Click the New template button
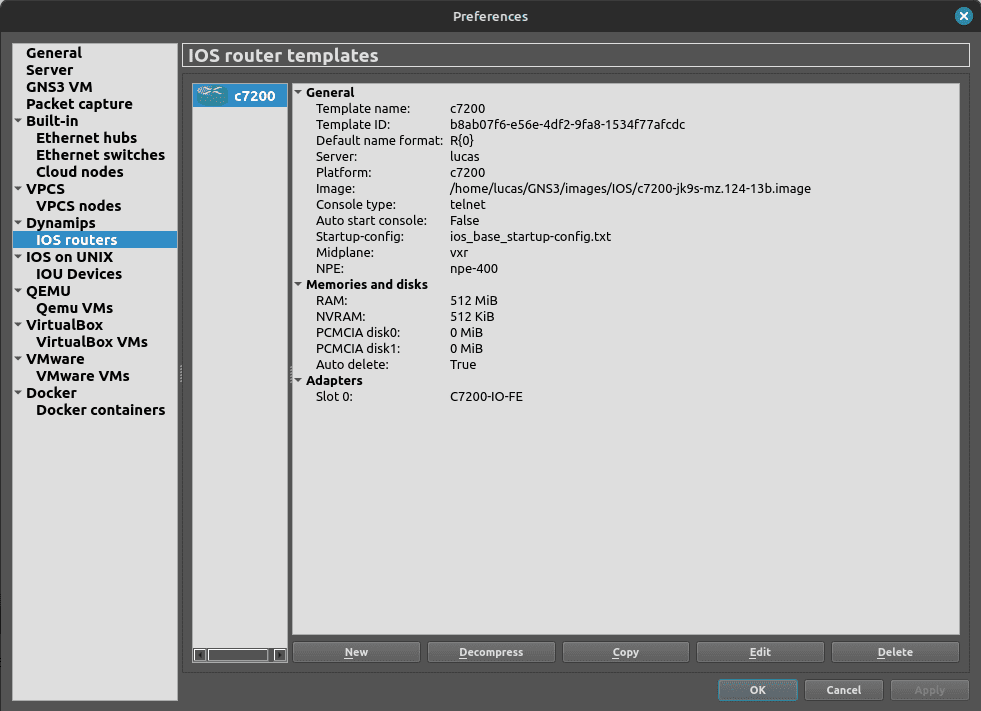This screenshot has width=981, height=711. coord(356,652)
